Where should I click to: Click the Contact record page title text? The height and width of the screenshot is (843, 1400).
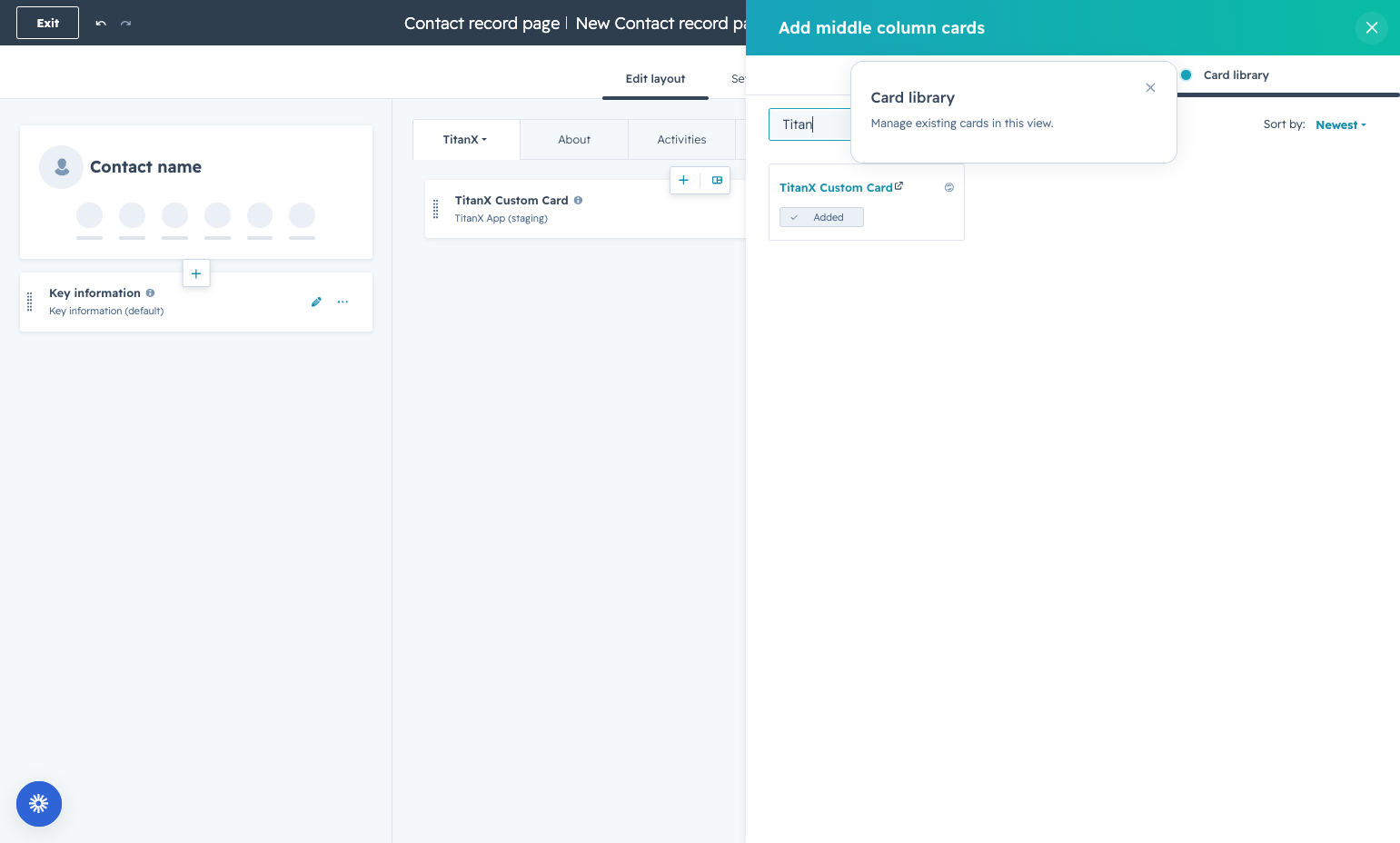[482, 24]
